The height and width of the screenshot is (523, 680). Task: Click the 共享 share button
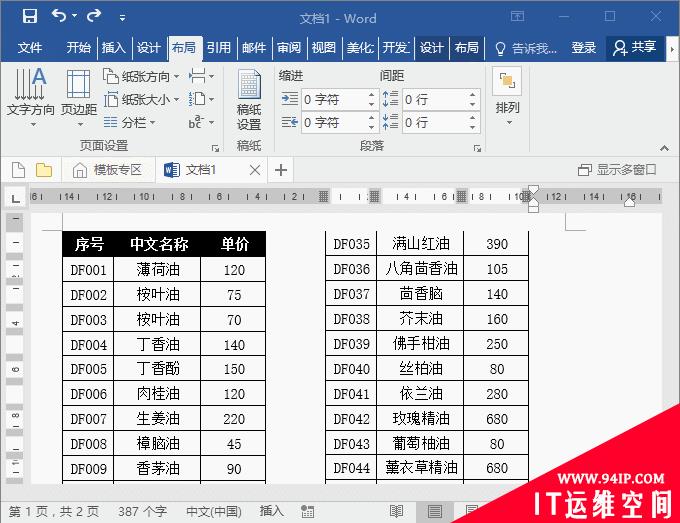click(x=634, y=47)
